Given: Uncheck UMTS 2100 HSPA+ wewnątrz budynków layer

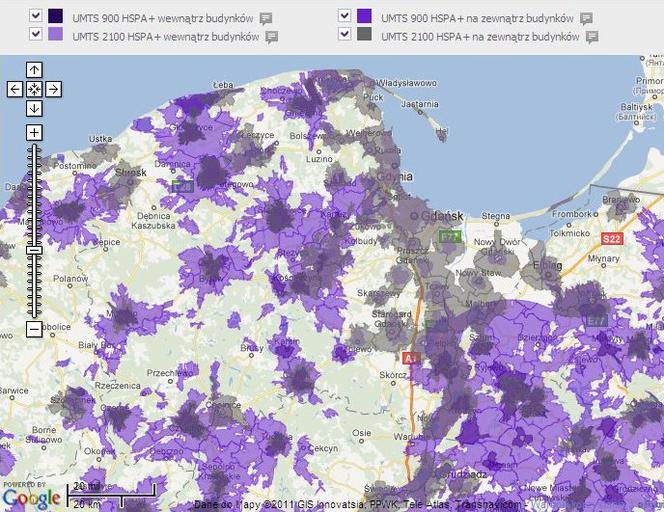Looking at the screenshot, I should (36, 34).
